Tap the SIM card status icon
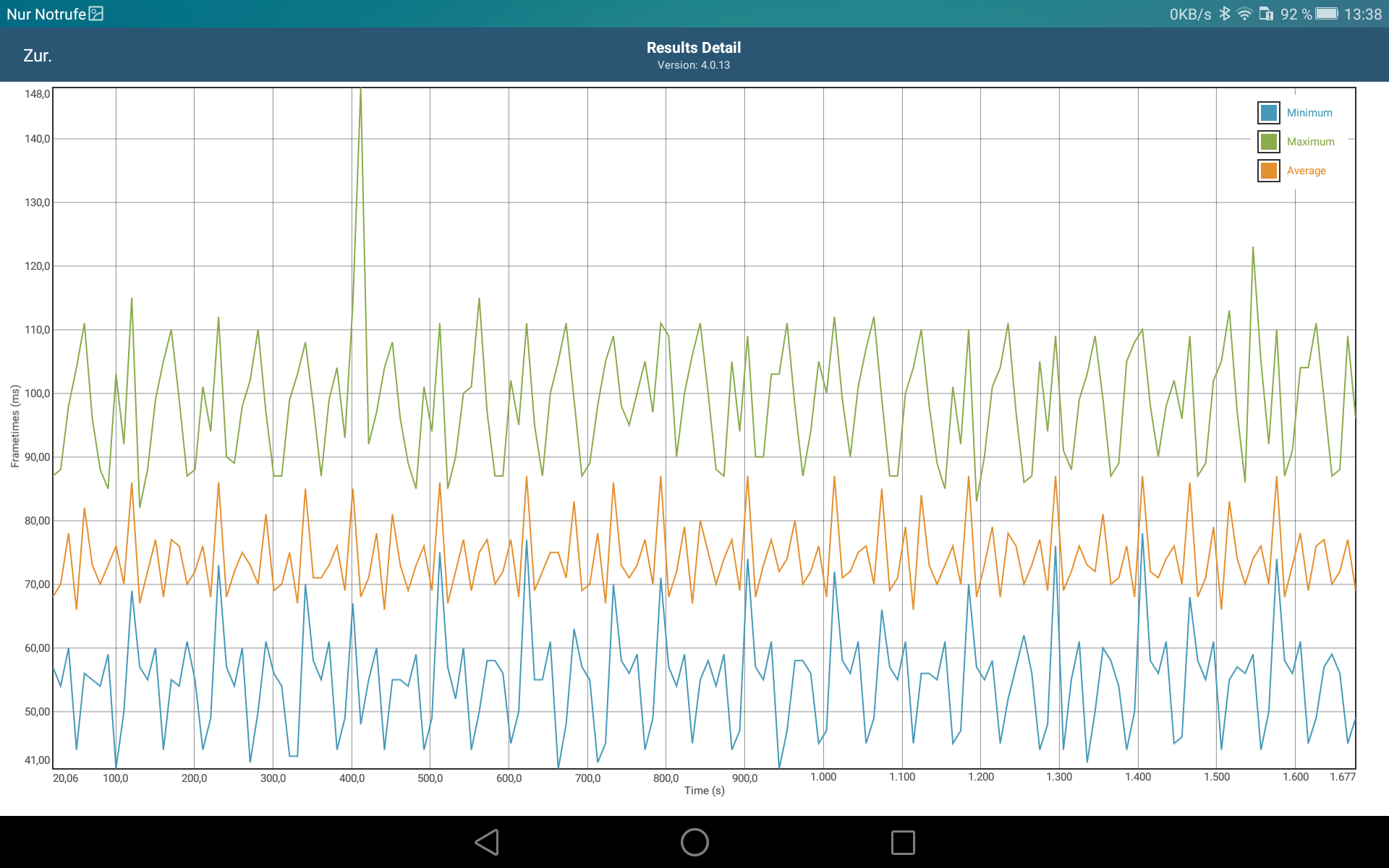Image resolution: width=1389 pixels, height=868 pixels. (1266, 14)
